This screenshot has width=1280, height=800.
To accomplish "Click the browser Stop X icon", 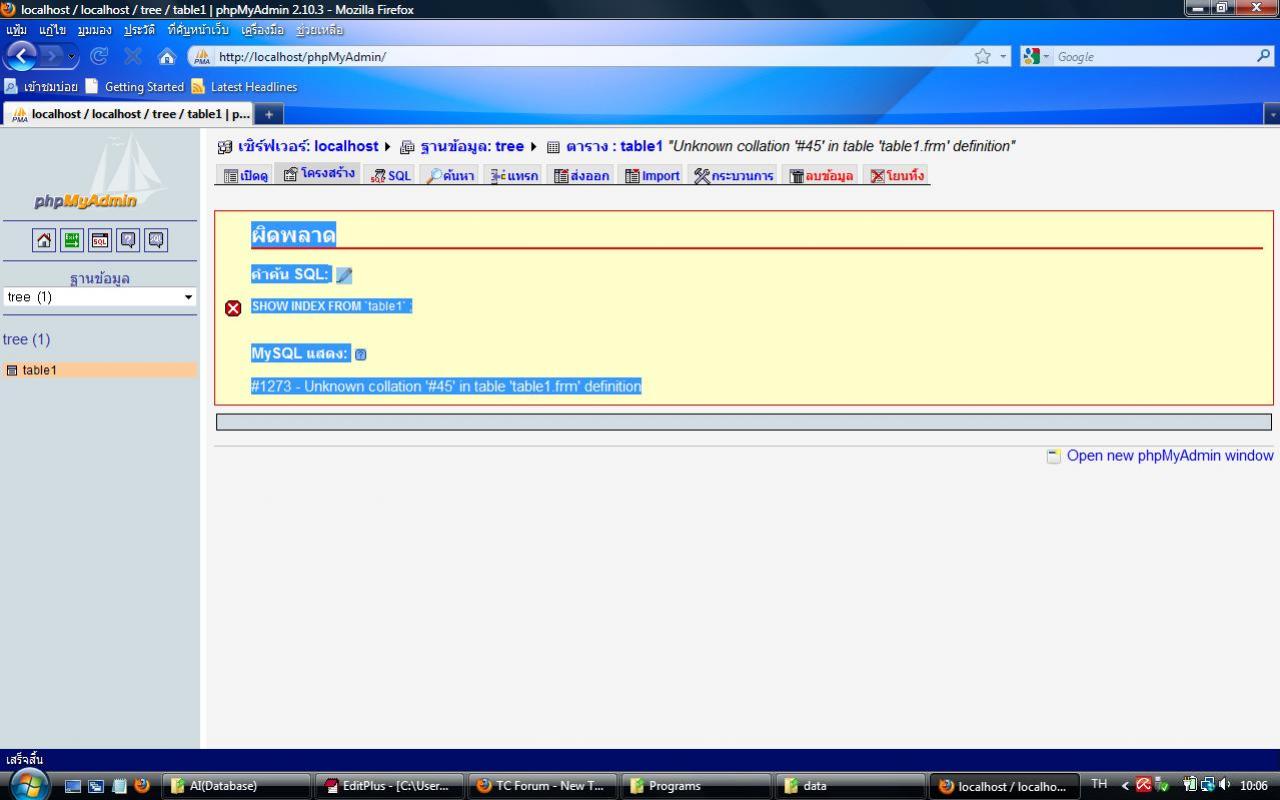I will [133, 57].
